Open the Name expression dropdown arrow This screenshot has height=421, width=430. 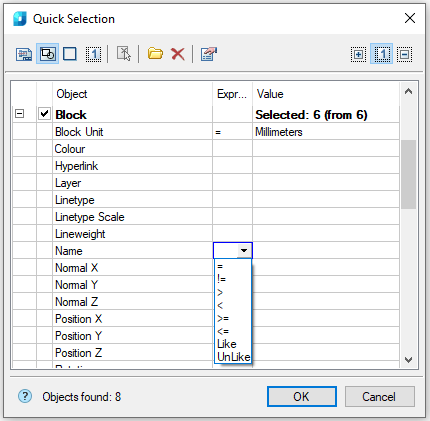click(x=244, y=250)
